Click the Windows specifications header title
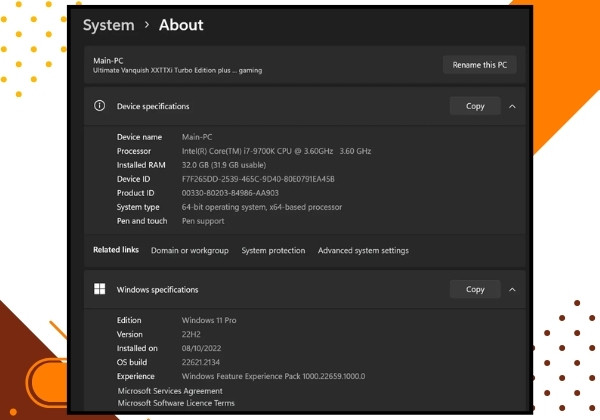This screenshot has height=420, width=600. pos(157,290)
